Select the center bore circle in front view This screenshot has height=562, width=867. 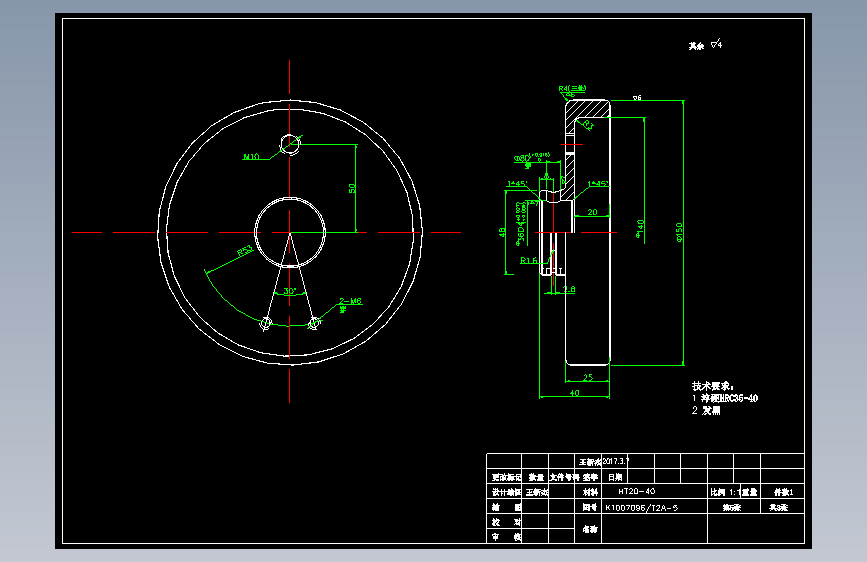coord(290,232)
